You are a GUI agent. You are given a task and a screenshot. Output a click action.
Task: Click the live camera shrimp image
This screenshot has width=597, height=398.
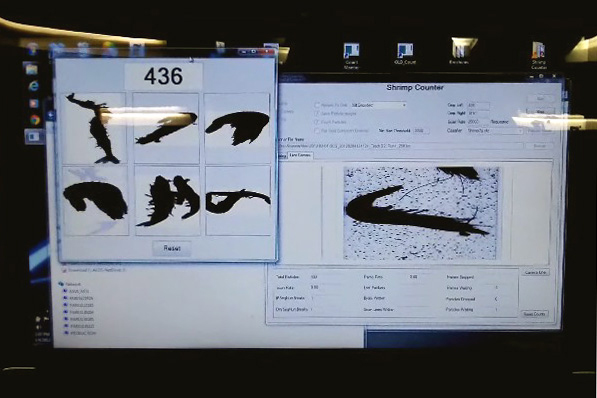pyautogui.click(x=421, y=213)
